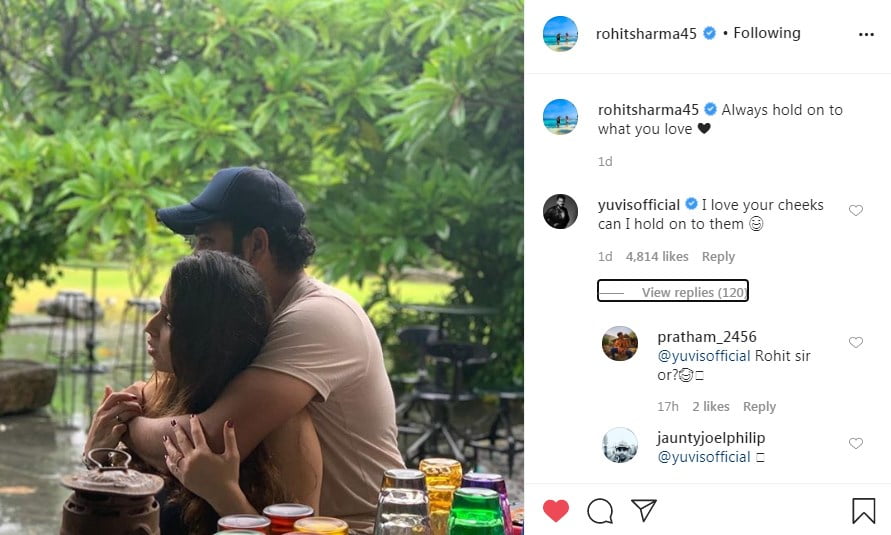Reply to yuvisofficial's comment
Screen dimensions: 891x535
718,257
